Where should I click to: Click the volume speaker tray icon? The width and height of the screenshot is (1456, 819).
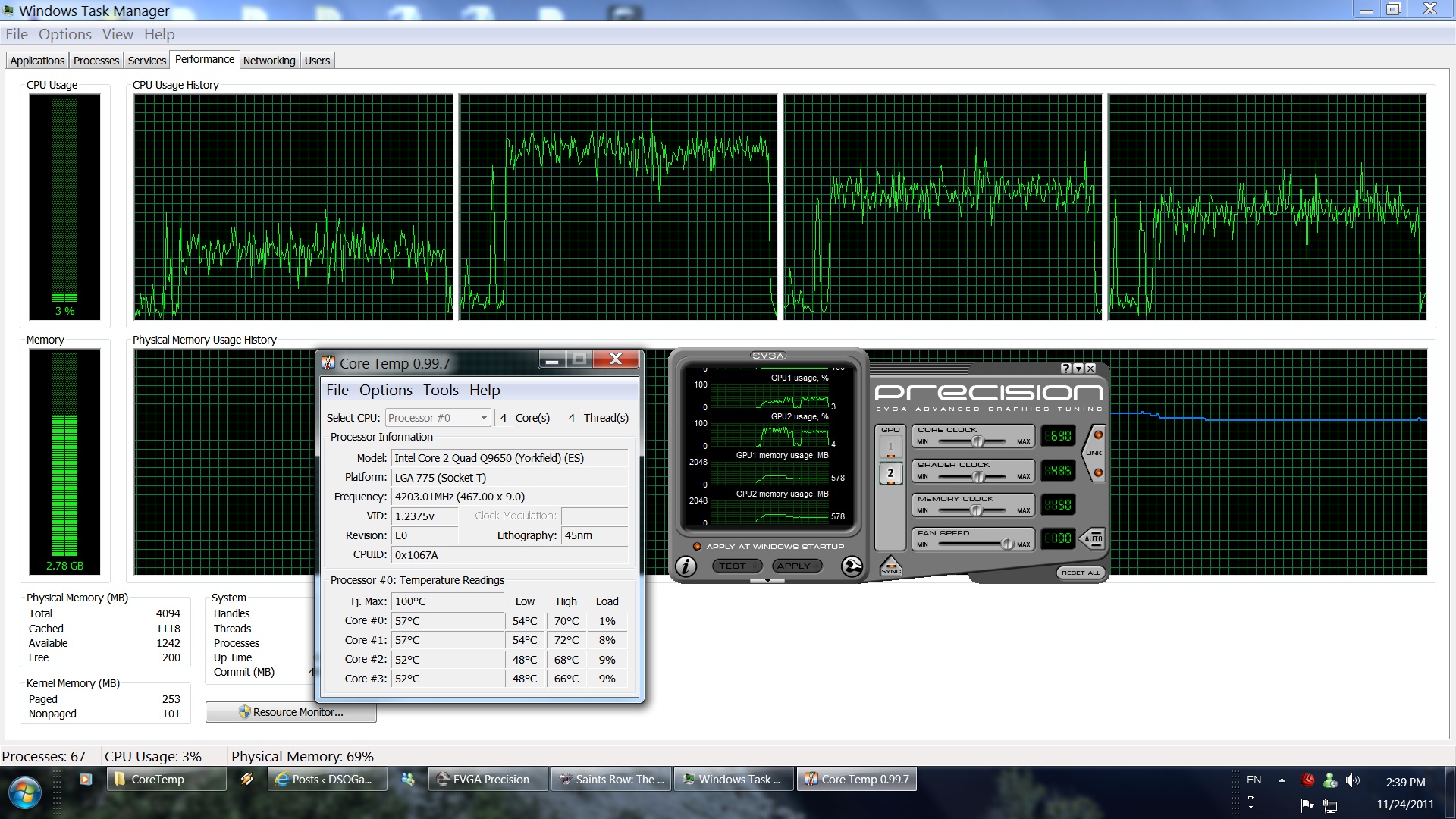1352,780
